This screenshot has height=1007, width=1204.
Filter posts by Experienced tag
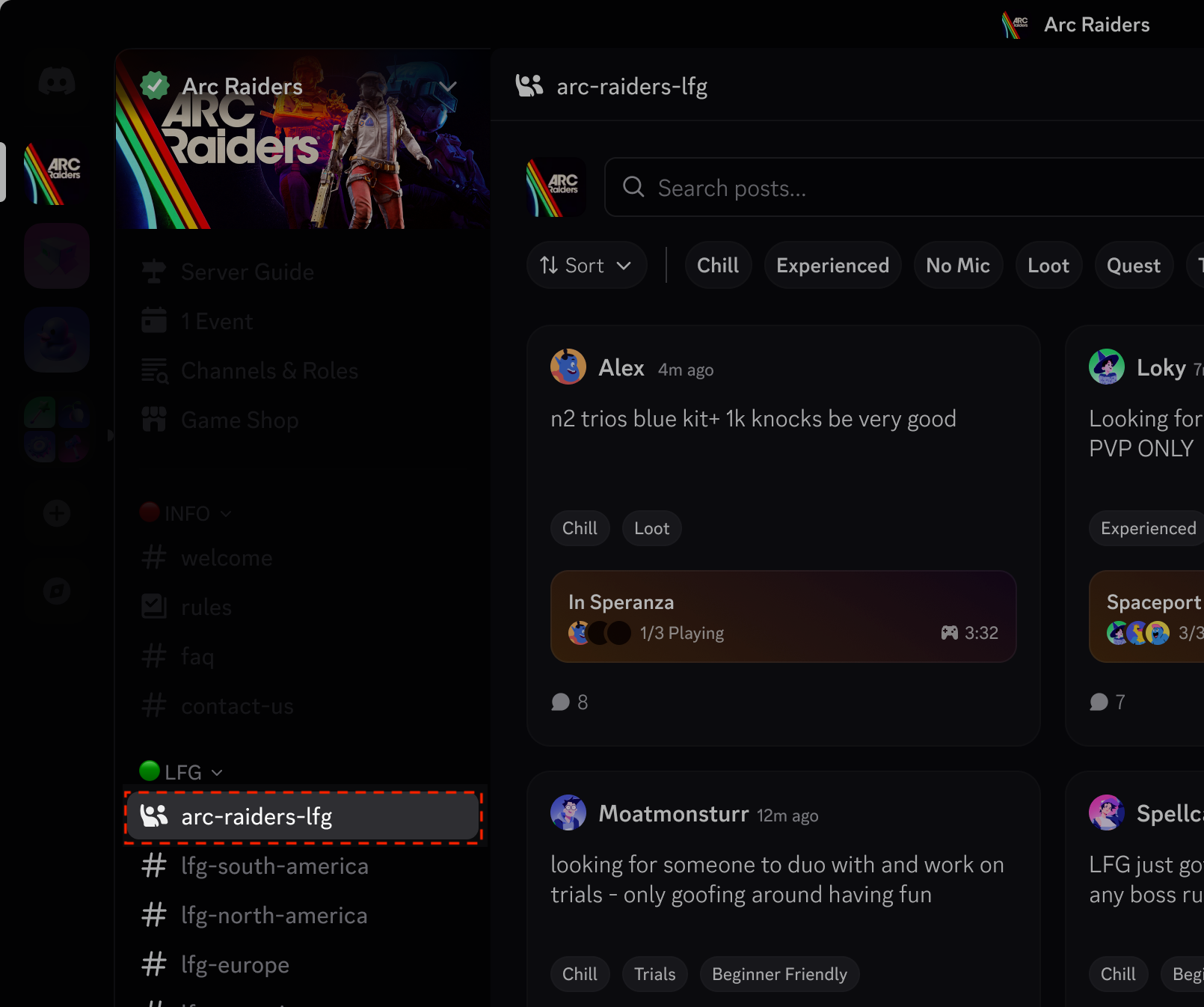tap(832, 265)
